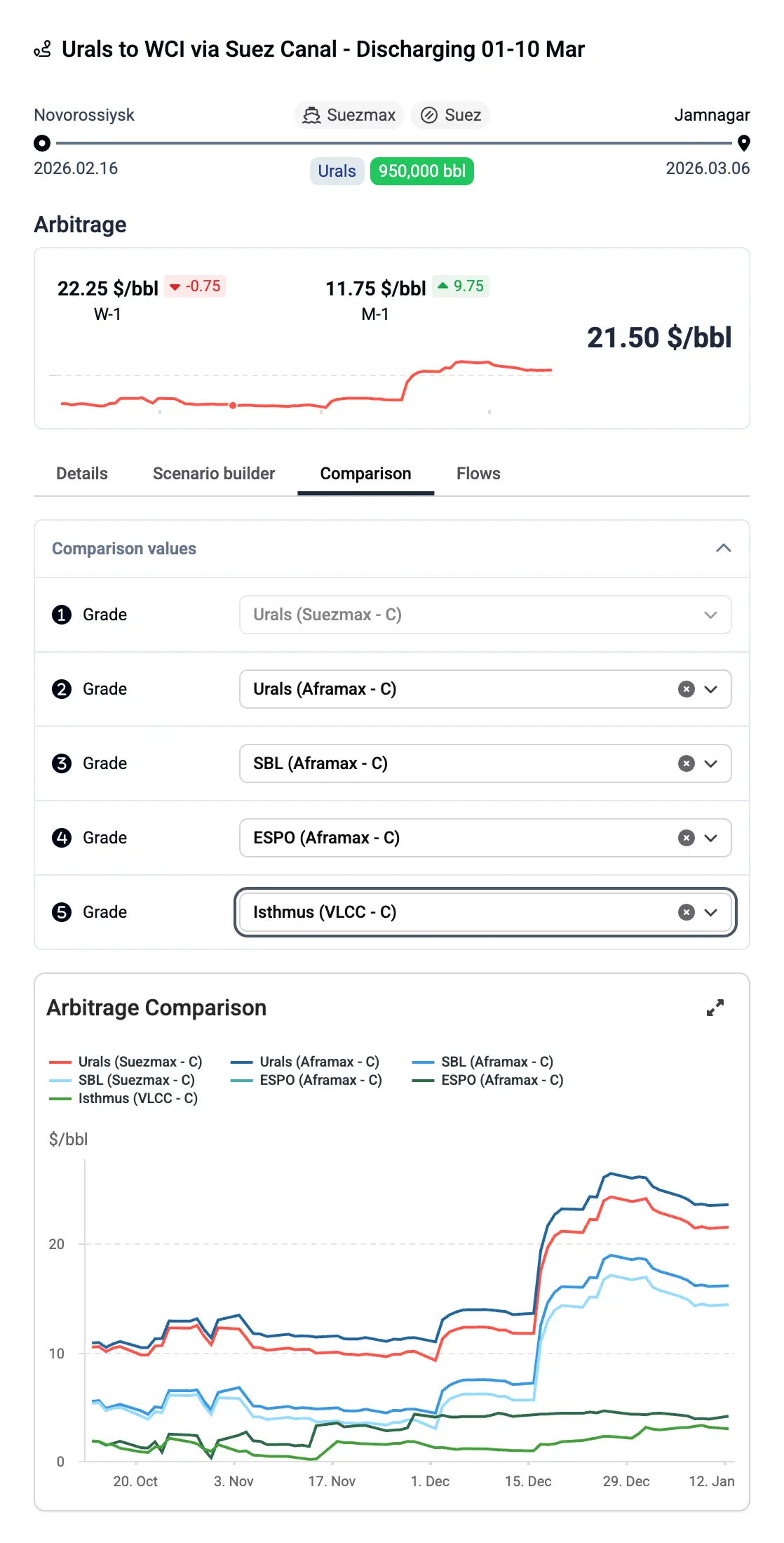Click the 22.25 $/bbl W-1 value

(x=108, y=288)
